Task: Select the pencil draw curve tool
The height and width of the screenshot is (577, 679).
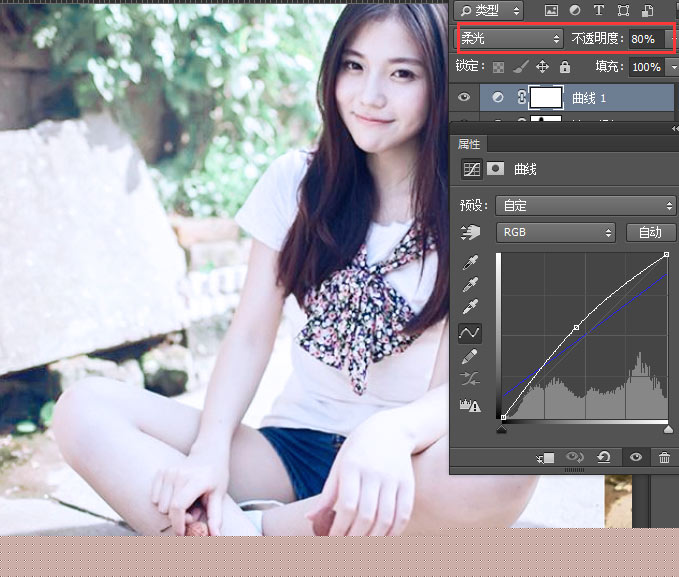Action: pyautogui.click(x=471, y=356)
